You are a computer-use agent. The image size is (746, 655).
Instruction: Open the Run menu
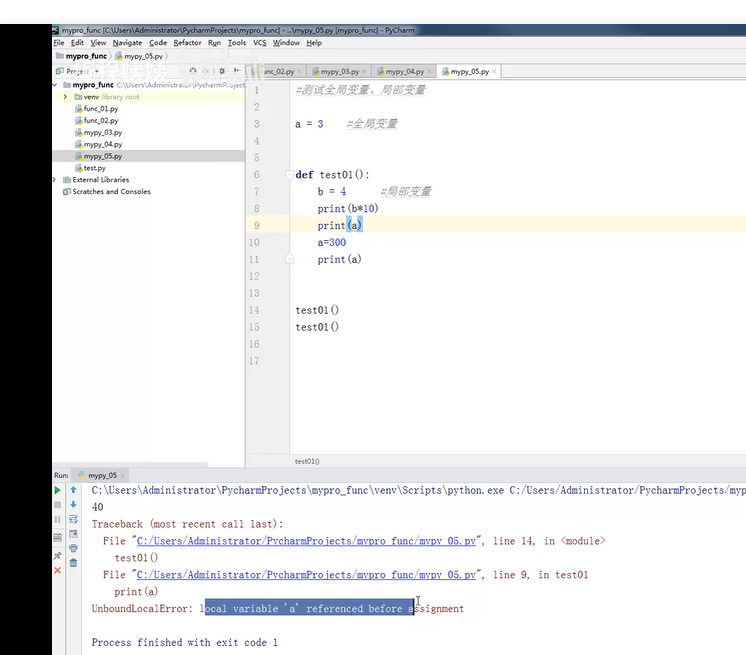[214, 42]
